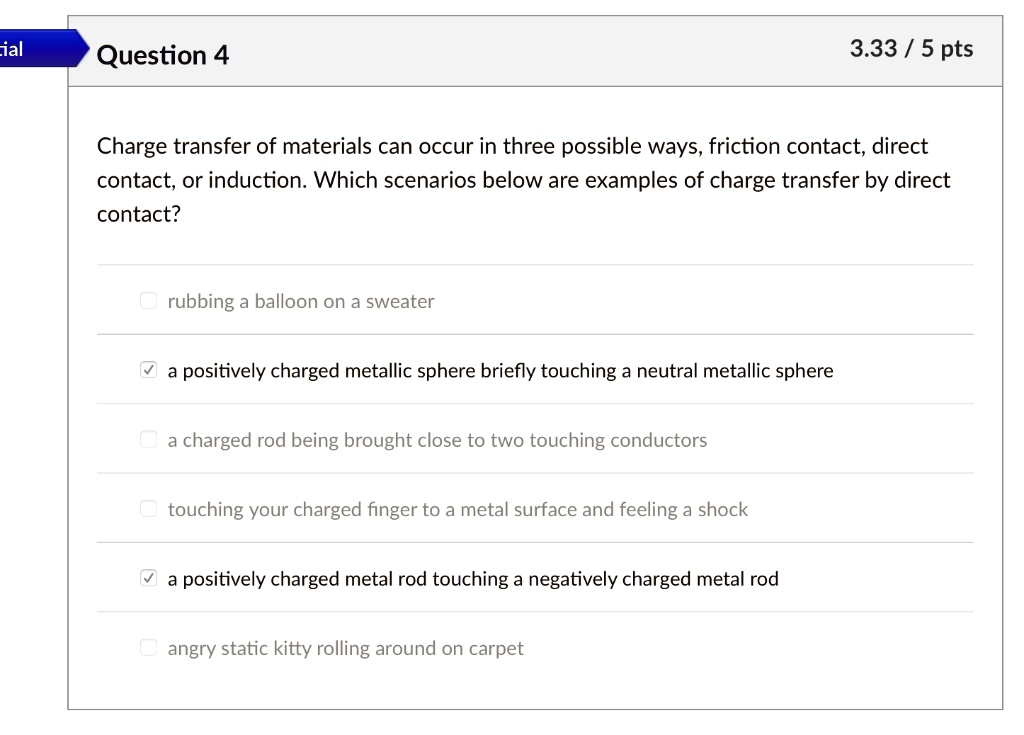This screenshot has width=1024, height=735.
Task: Click the question prompt paragraph
Action: (x=524, y=180)
